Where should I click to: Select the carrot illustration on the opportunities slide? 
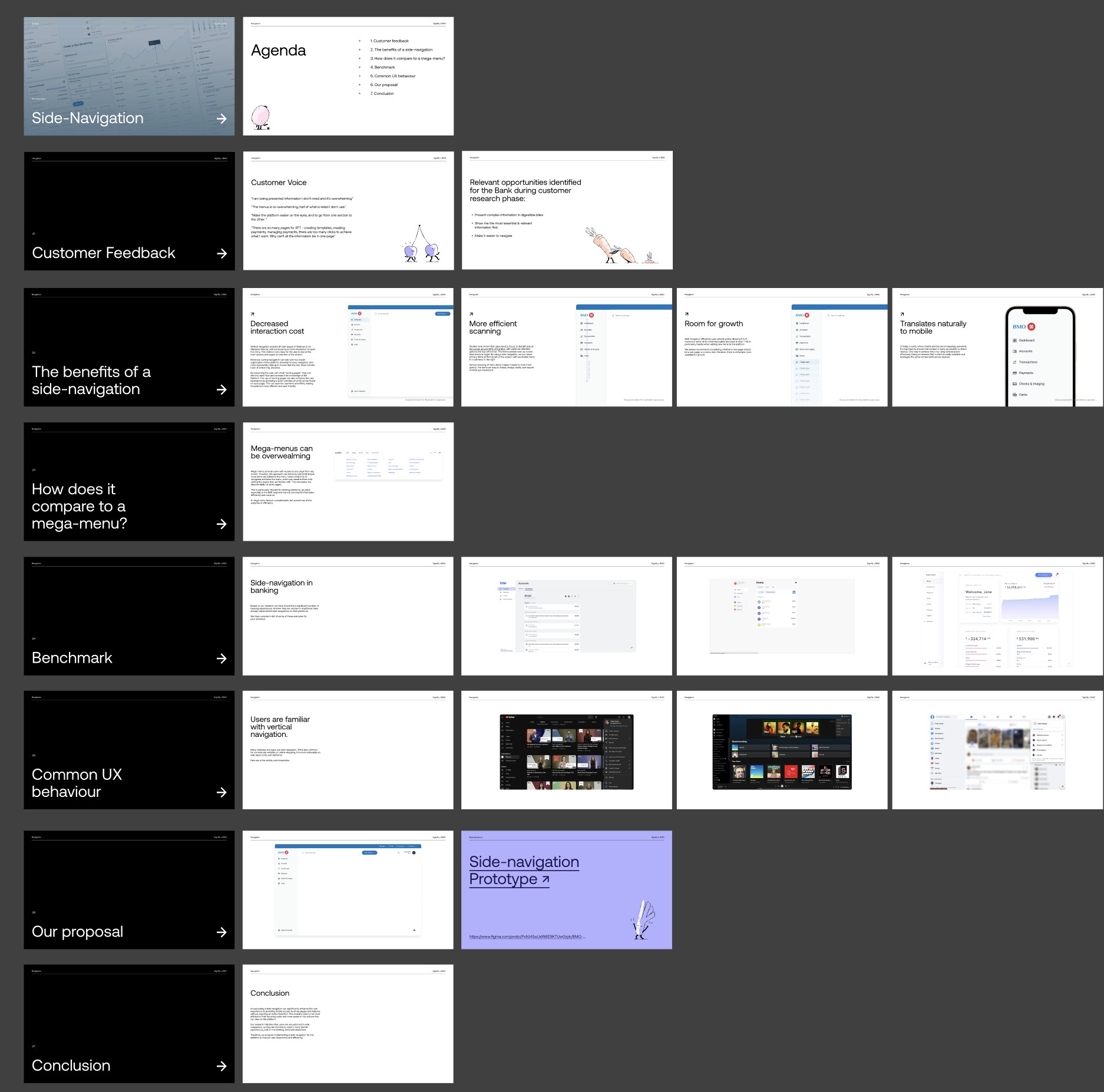622,245
